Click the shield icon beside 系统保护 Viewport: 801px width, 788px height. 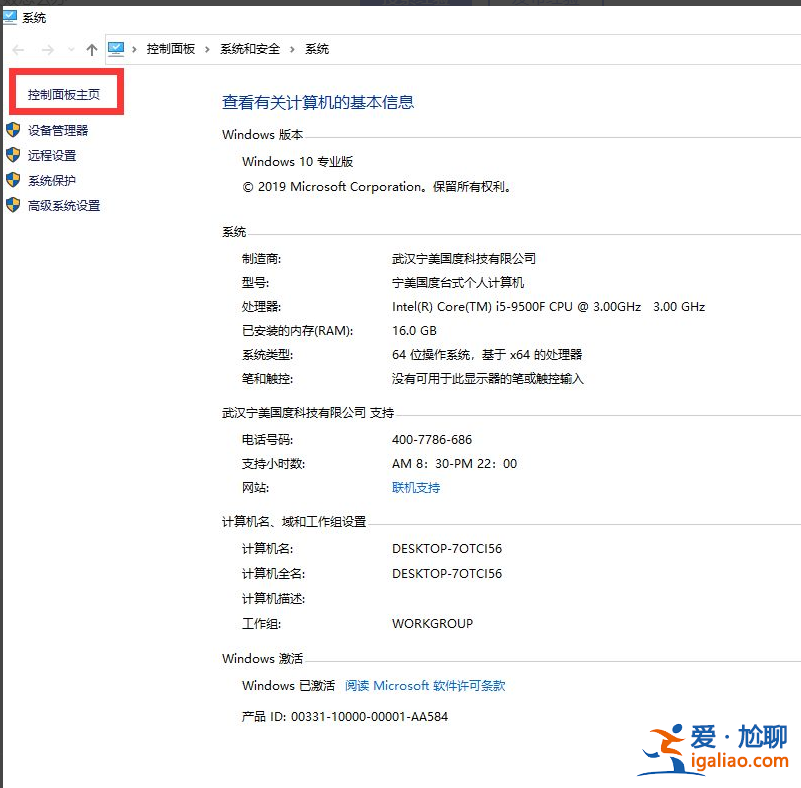coord(11,181)
